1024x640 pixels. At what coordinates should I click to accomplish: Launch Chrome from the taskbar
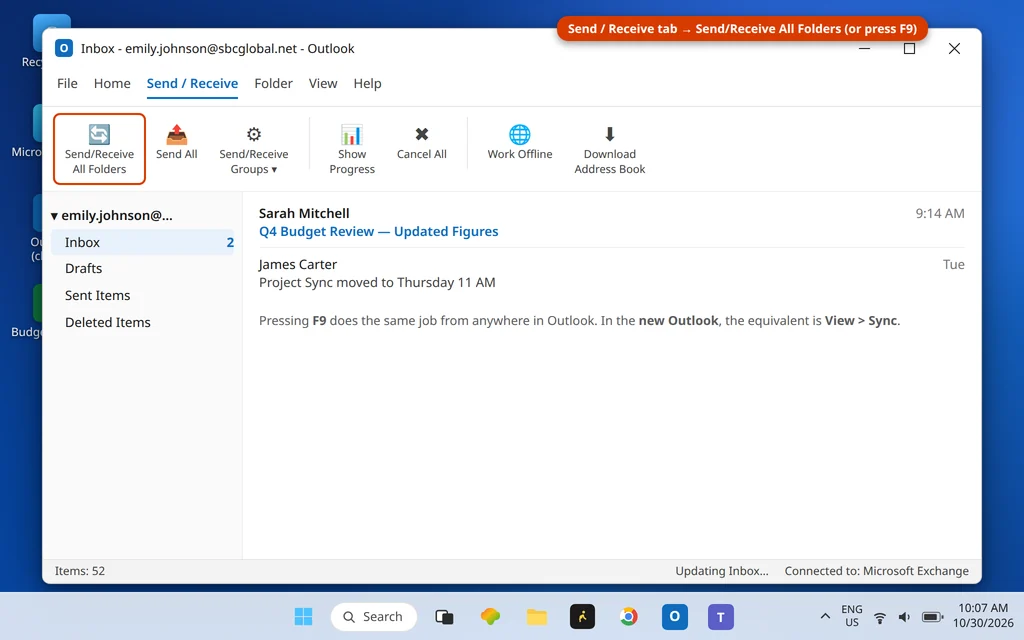628,616
